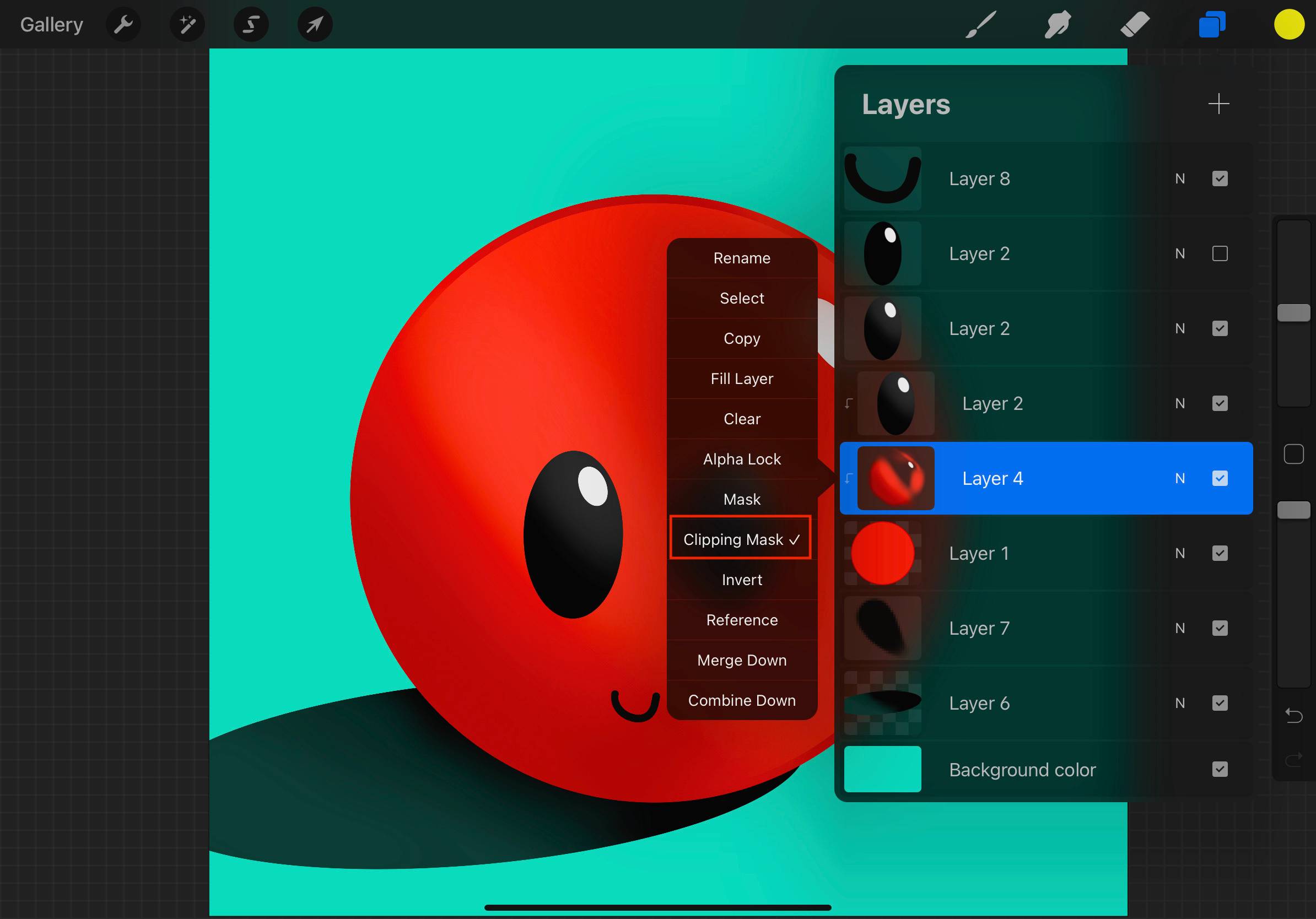Open the Actions wrench menu
1316x919 pixels.
tap(123, 25)
